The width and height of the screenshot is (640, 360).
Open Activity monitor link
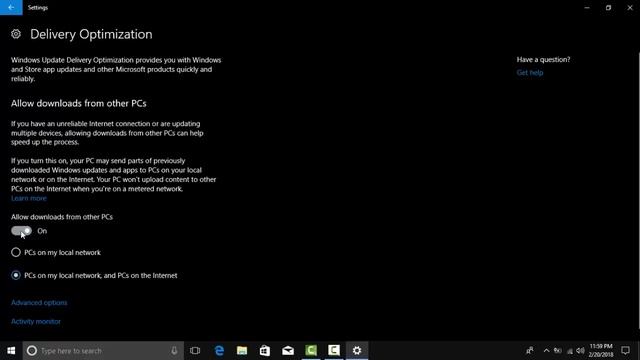click(36, 322)
